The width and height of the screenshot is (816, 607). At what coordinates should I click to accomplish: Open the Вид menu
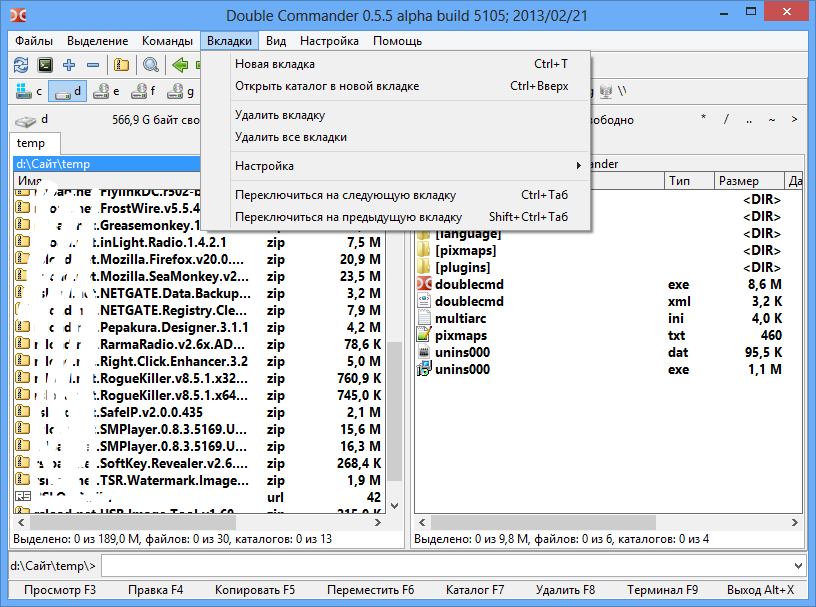[x=276, y=41]
